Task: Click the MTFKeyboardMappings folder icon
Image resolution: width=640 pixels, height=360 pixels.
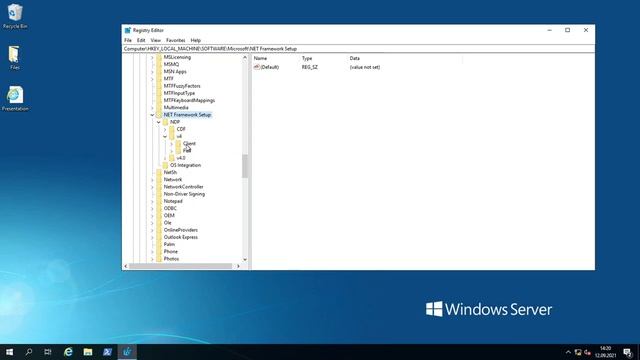Action: [159, 100]
